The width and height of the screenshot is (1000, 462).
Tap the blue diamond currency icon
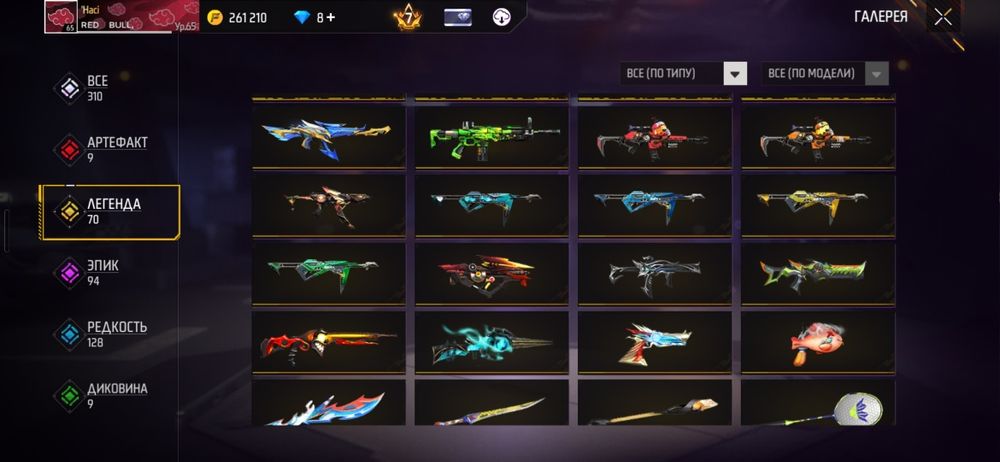tap(302, 17)
